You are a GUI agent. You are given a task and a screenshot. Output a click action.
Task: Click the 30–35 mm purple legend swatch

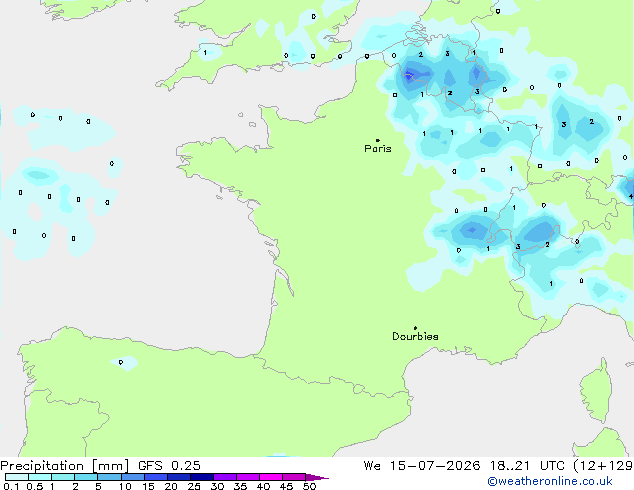(224, 477)
